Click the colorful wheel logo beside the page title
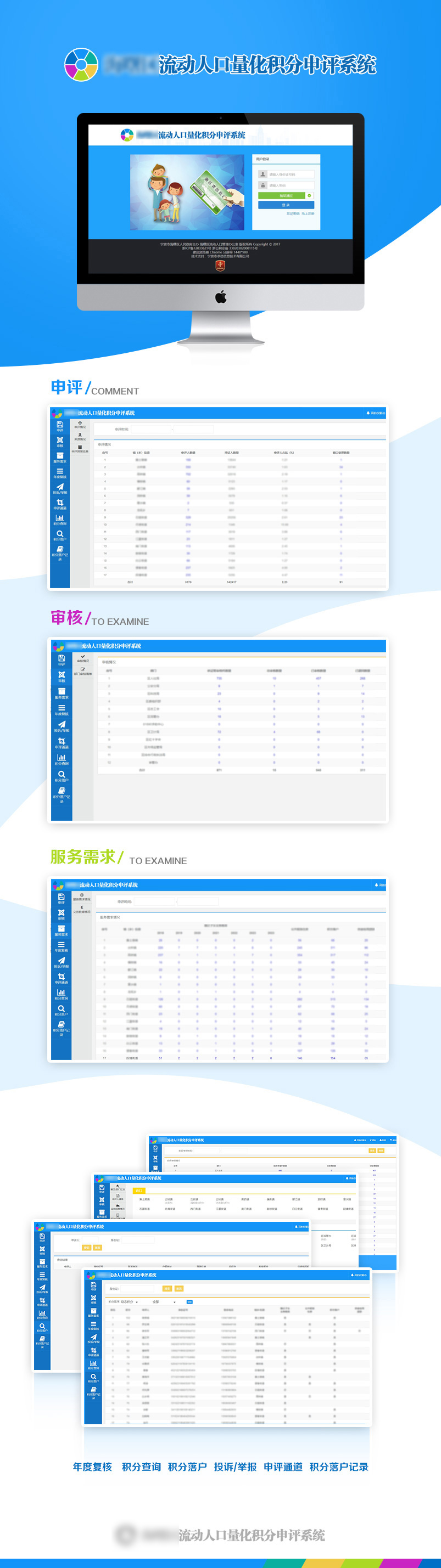The width and height of the screenshot is (441, 1568). pos(81,65)
